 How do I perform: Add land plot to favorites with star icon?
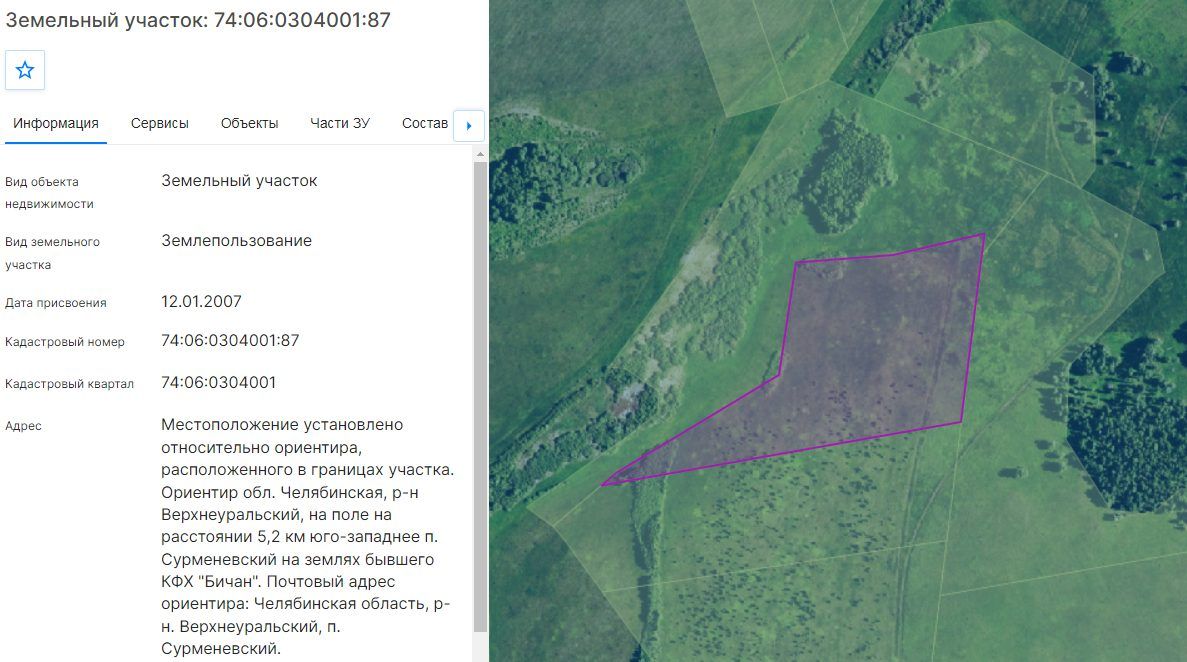[x=25, y=70]
